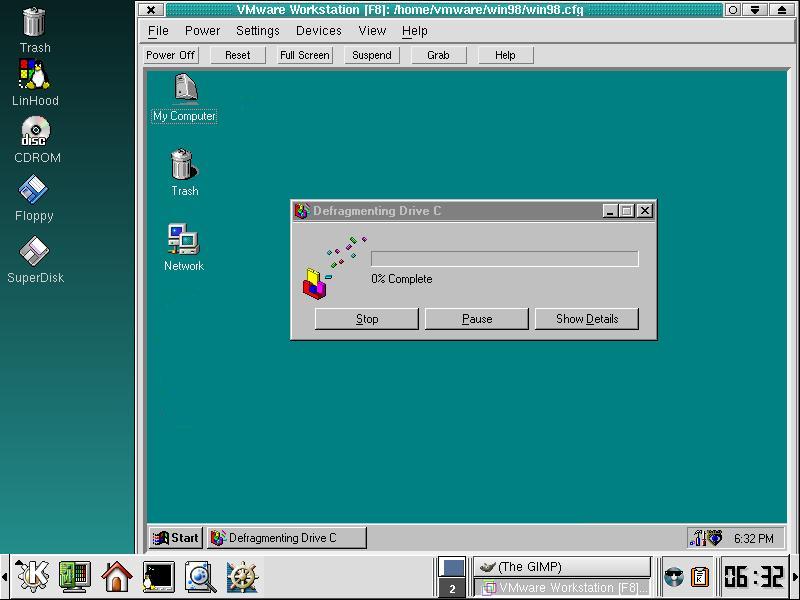Open the KDE K menu launcher
800x600 pixels.
[33, 576]
